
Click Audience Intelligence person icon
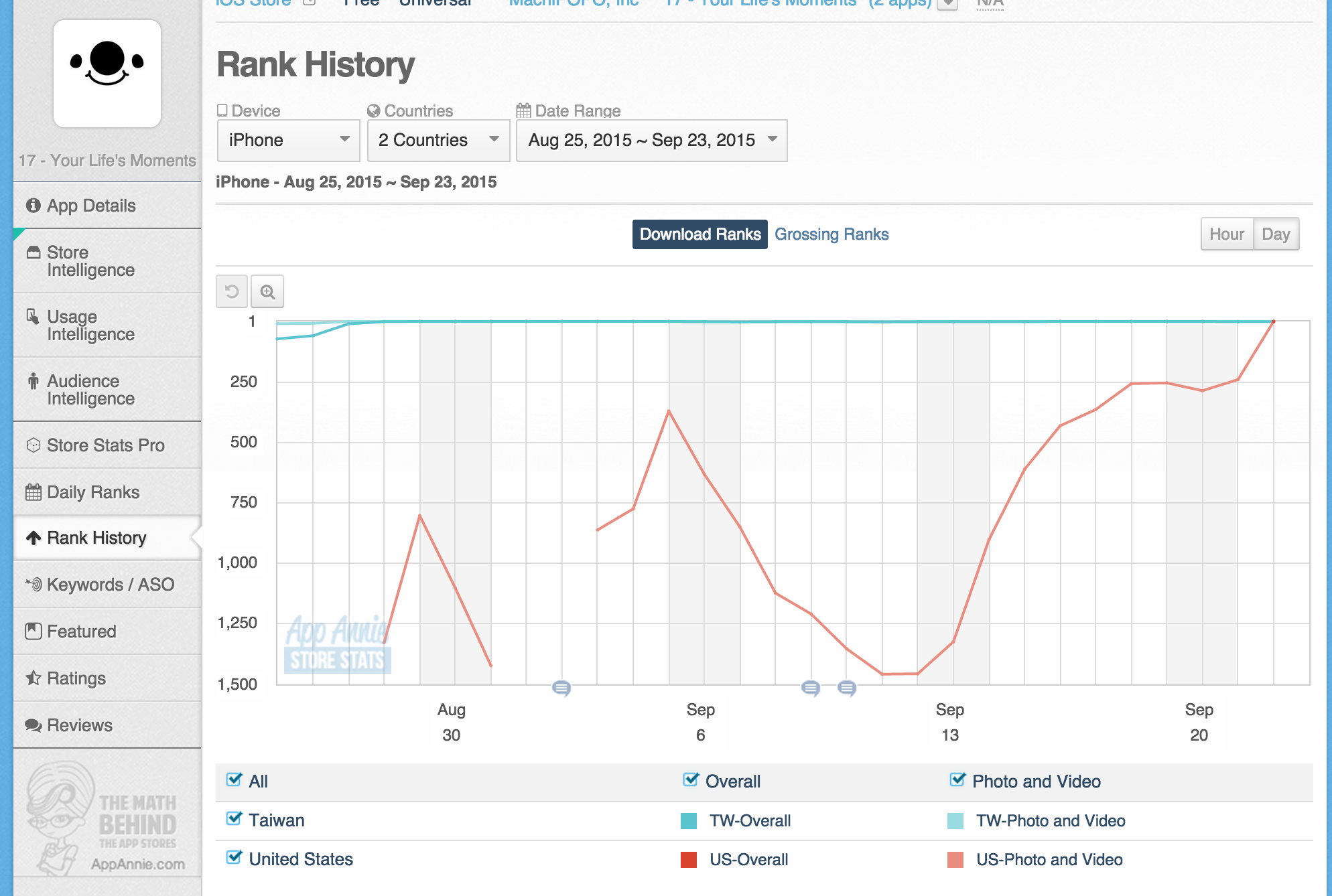[33, 381]
